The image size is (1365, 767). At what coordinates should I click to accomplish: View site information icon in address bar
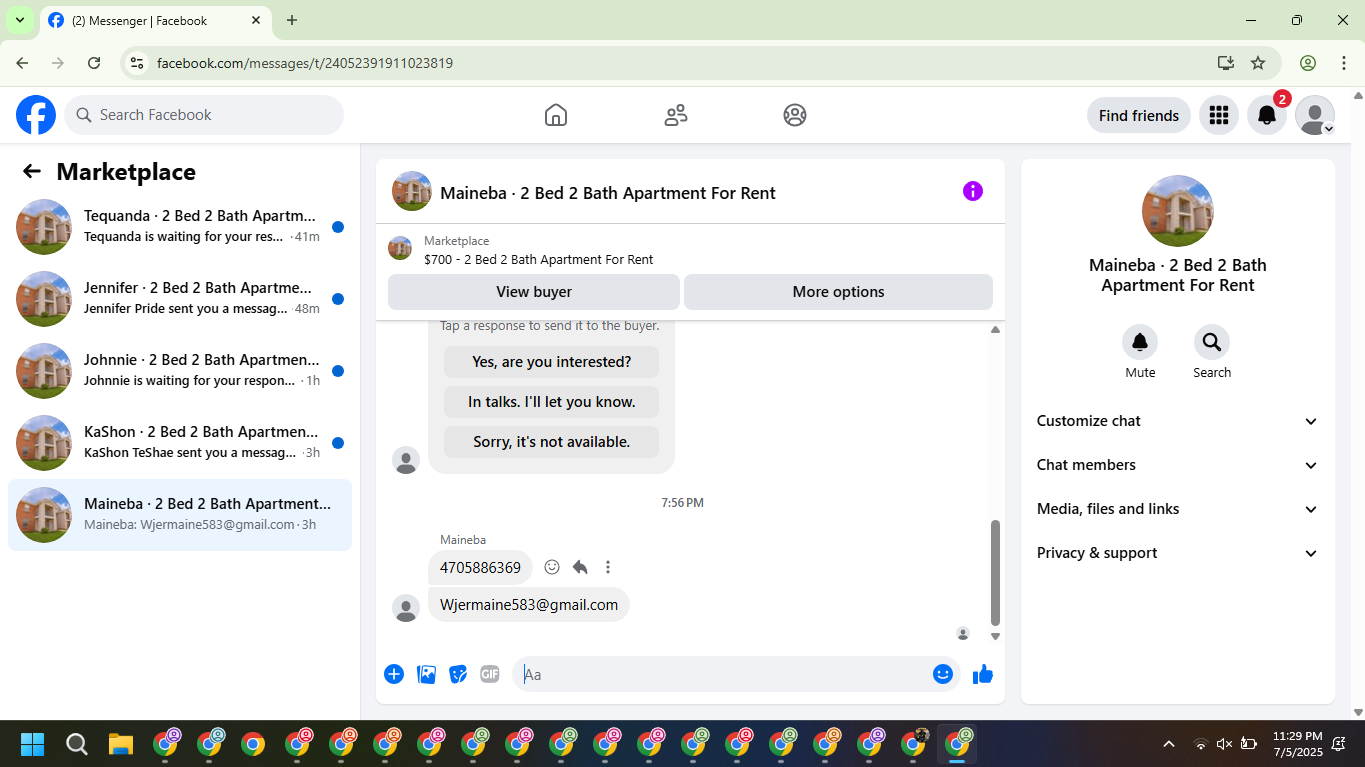(138, 63)
